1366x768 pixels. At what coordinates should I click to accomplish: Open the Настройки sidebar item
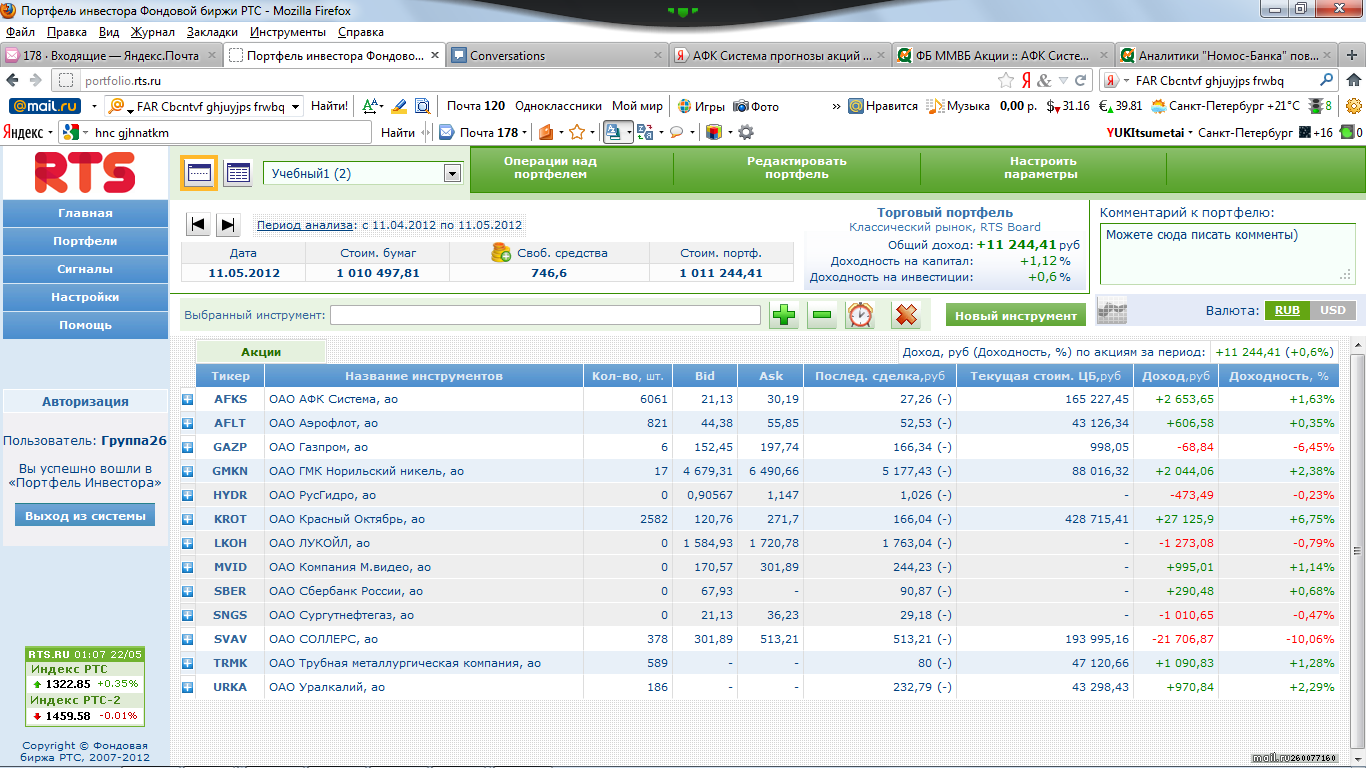pos(85,297)
